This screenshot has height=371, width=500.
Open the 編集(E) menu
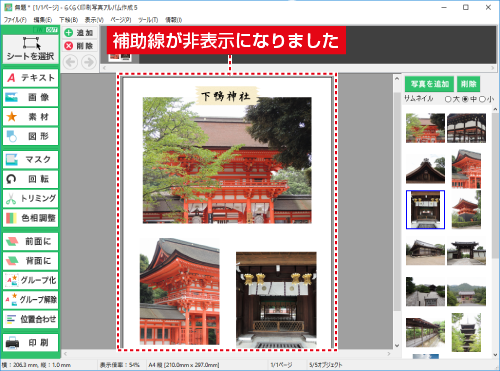coord(43,20)
